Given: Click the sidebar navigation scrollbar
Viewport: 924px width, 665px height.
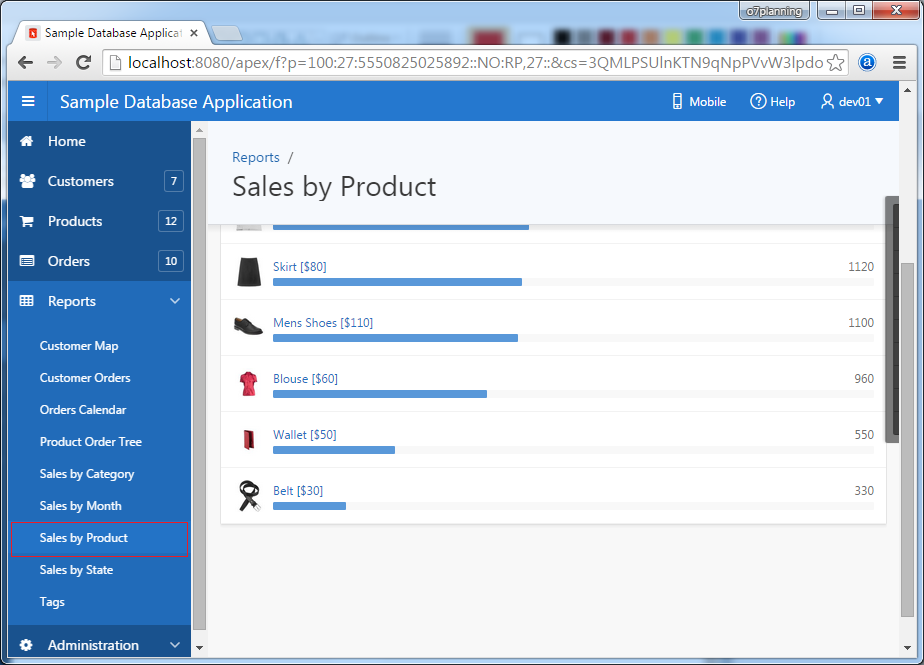Looking at the screenshot, I should pyautogui.click(x=199, y=383).
